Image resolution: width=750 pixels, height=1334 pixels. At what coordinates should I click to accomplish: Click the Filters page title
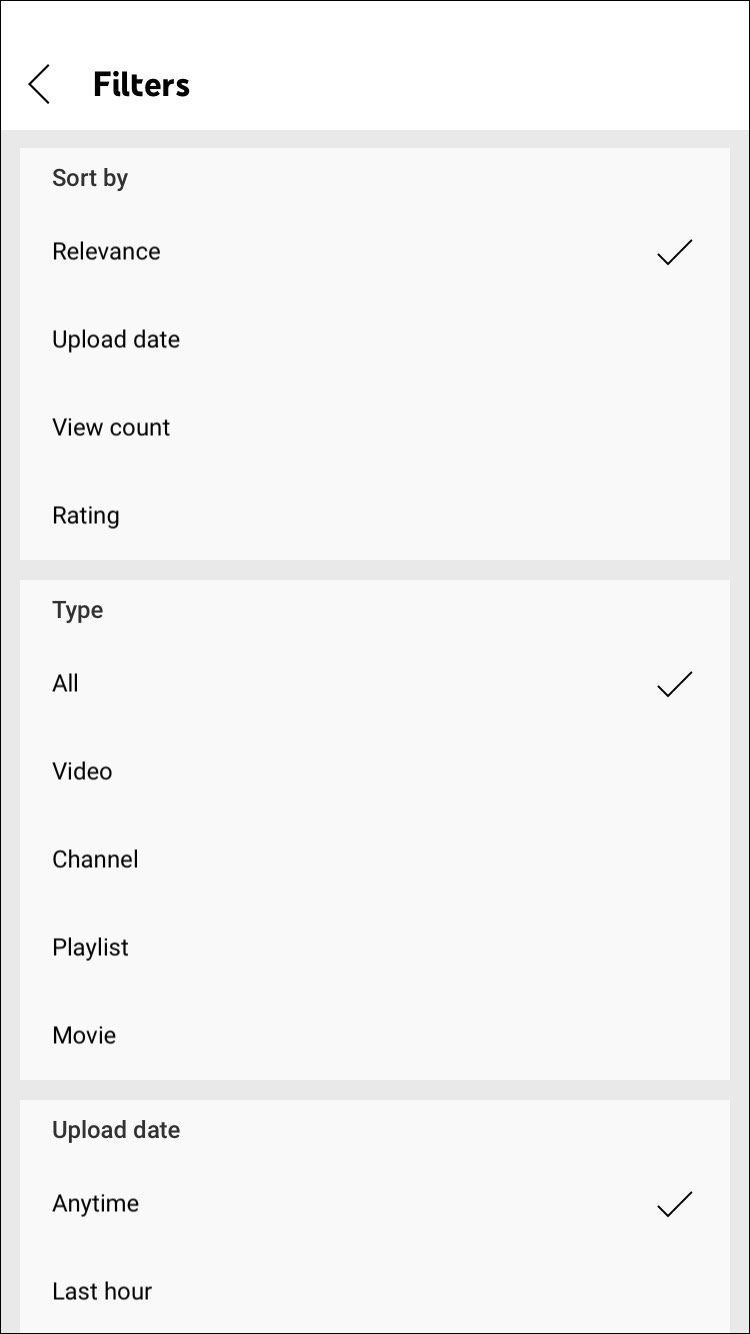(141, 85)
